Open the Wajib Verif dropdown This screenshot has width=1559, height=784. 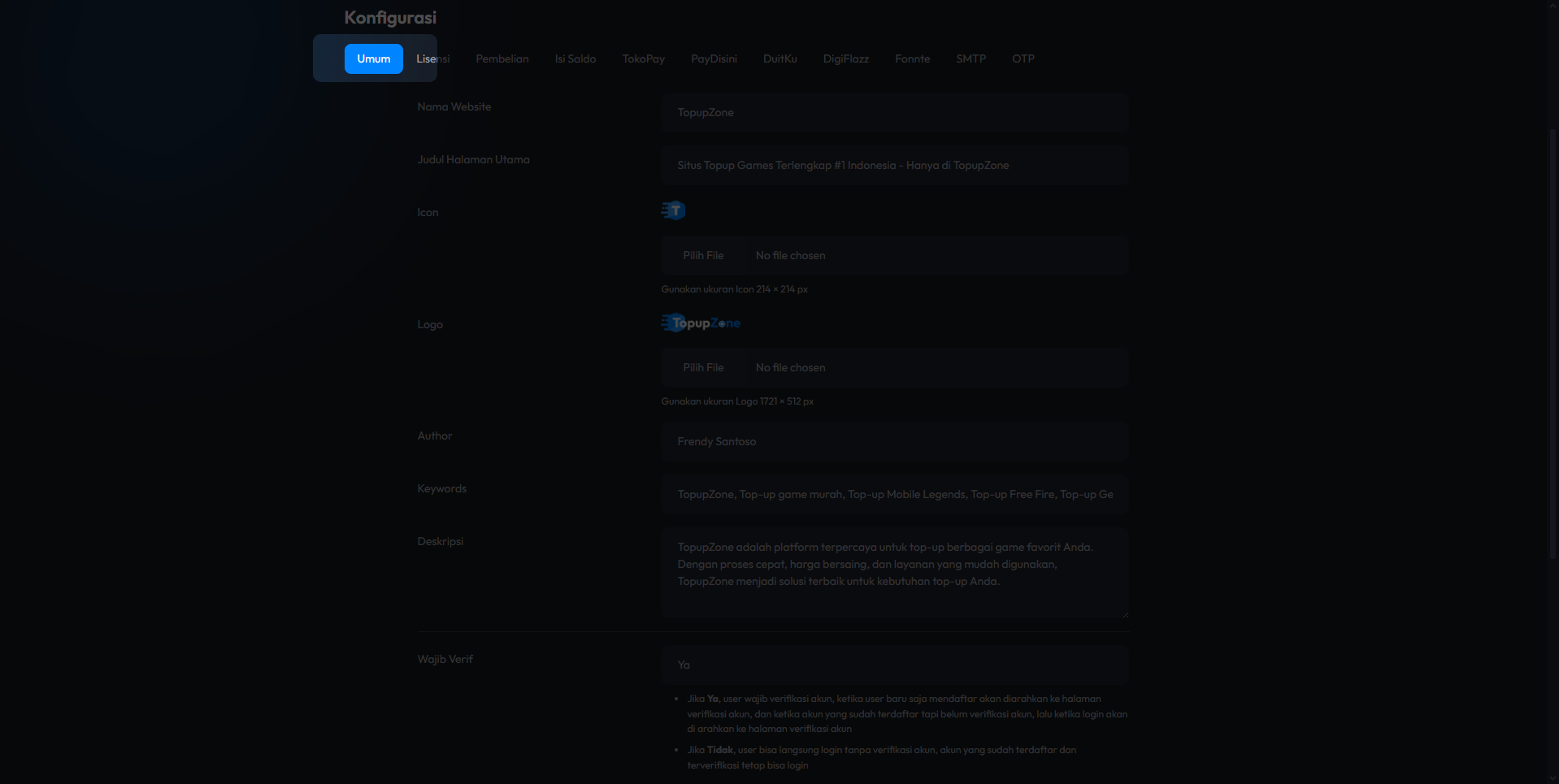pyautogui.click(x=894, y=665)
